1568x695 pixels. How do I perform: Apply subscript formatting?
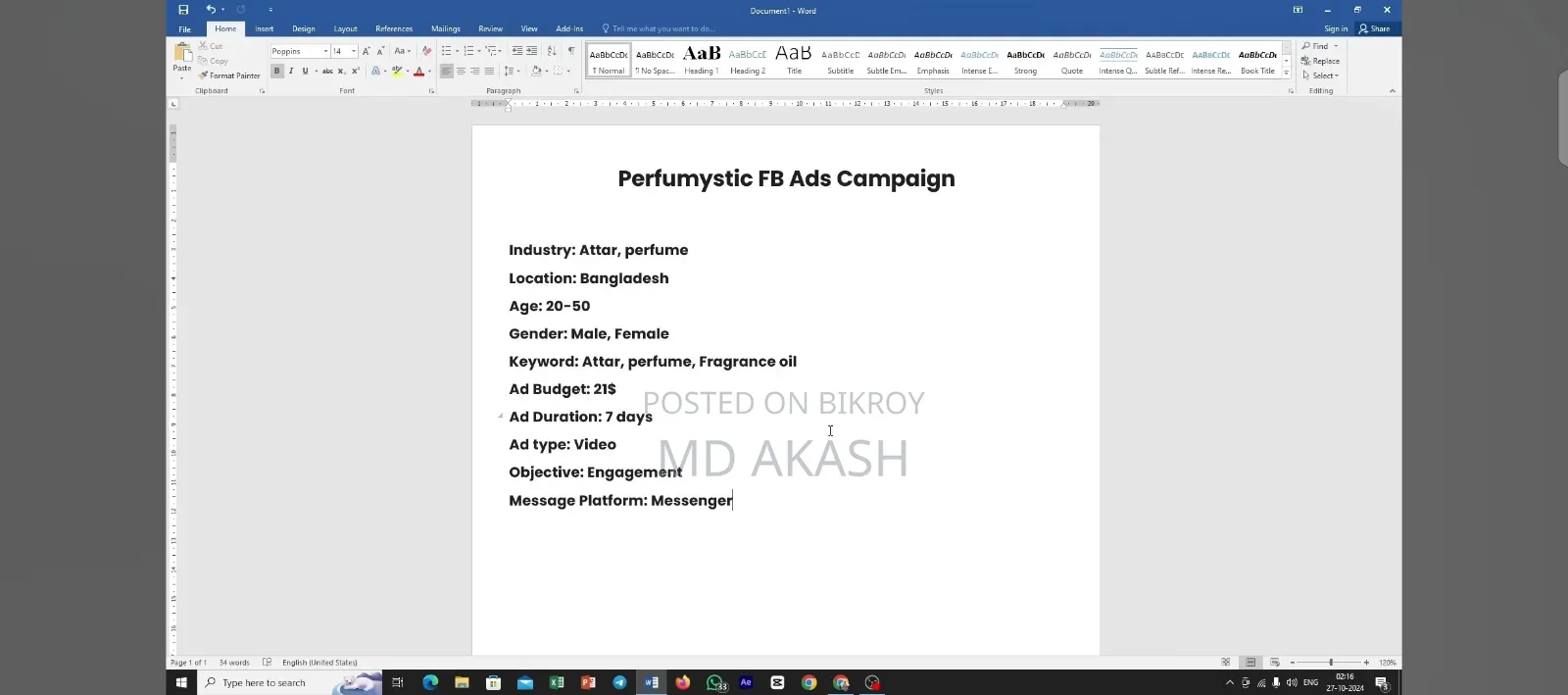click(x=341, y=72)
